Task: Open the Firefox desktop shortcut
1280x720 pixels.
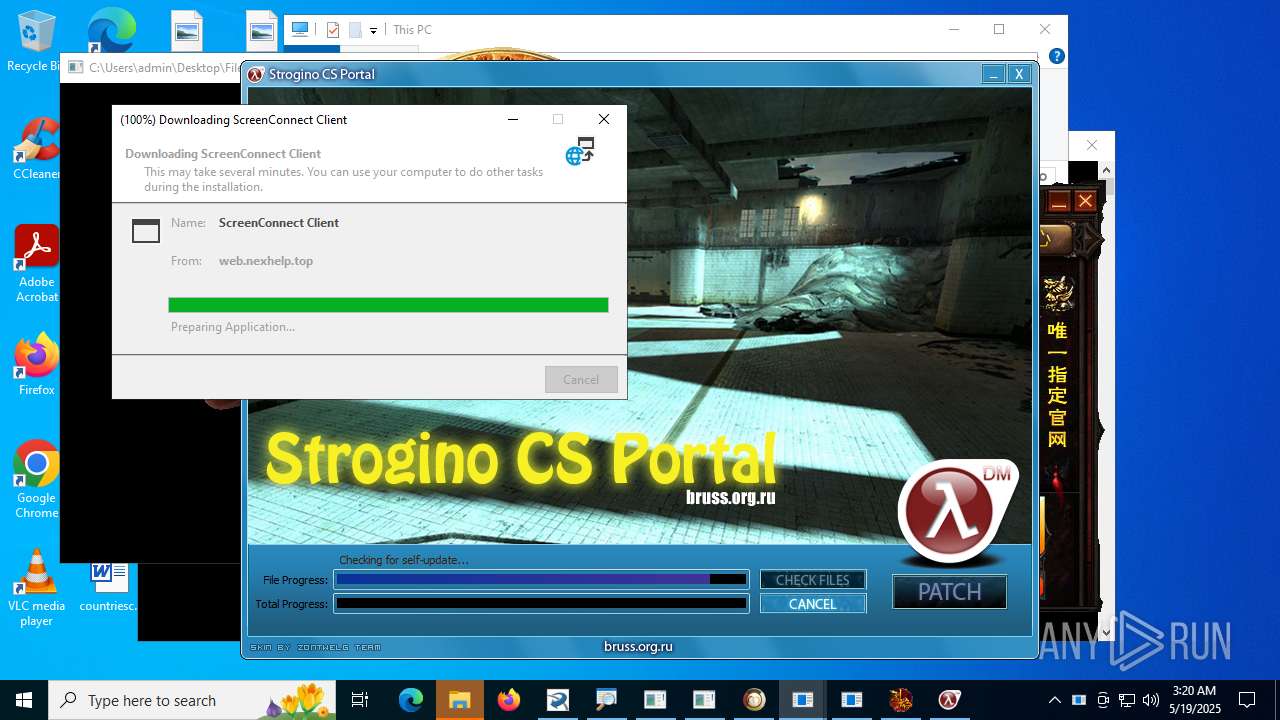Action: pyautogui.click(x=37, y=365)
